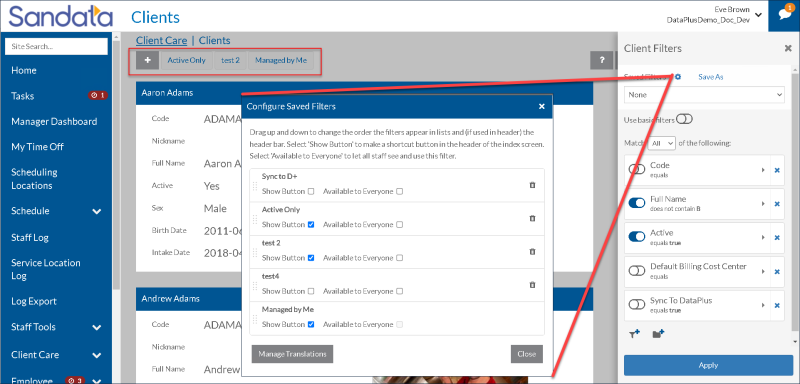Click the Site Search input field
Viewport: 800px width, 384px height.
click(x=57, y=46)
